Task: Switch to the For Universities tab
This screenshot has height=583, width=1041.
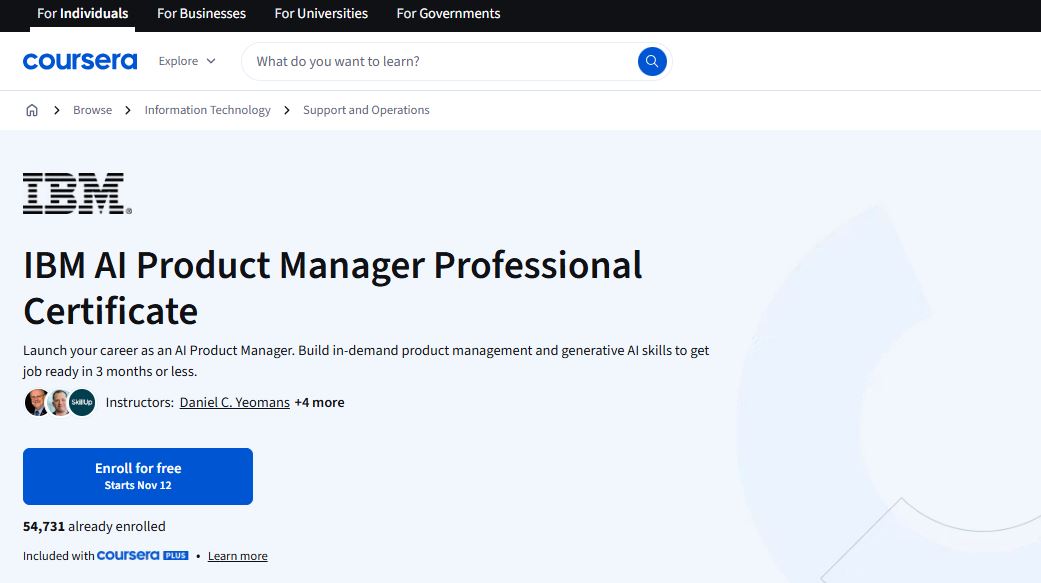Action: (320, 14)
